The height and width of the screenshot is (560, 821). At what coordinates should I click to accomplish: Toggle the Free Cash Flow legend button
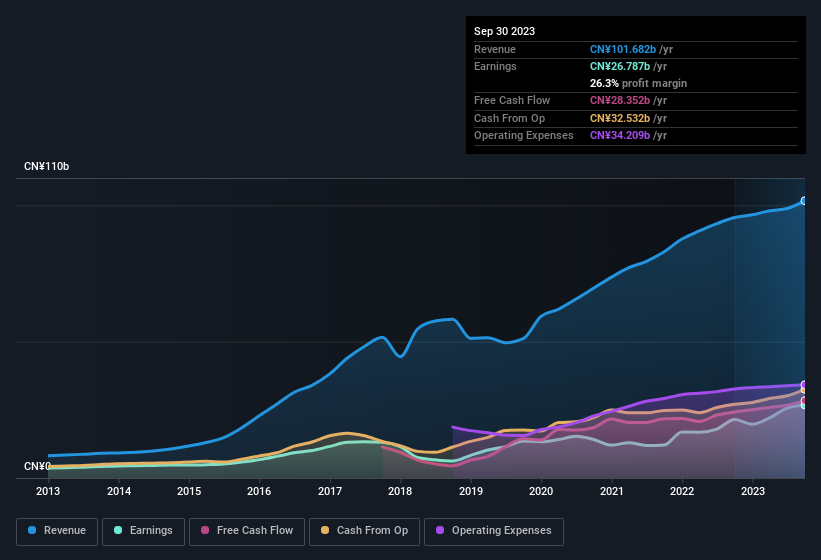[x=247, y=531]
